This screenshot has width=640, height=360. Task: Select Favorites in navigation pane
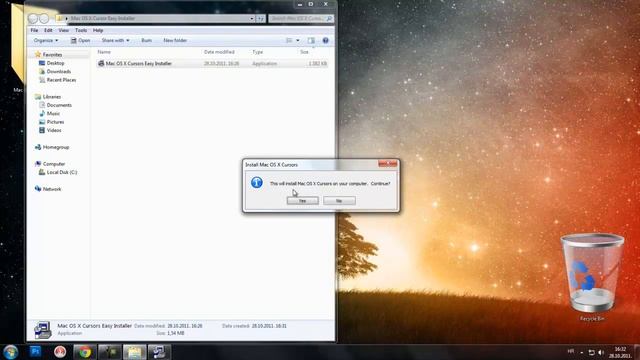point(52,55)
